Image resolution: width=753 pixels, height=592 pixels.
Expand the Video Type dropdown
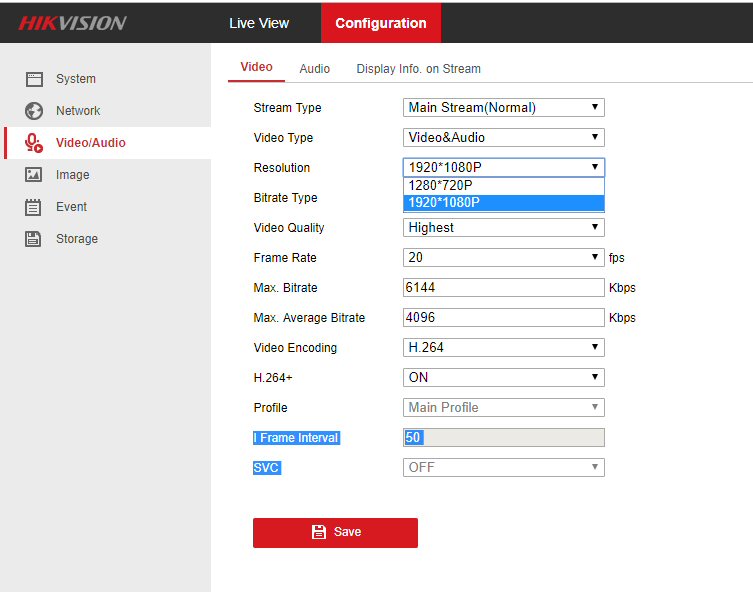coord(503,138)
